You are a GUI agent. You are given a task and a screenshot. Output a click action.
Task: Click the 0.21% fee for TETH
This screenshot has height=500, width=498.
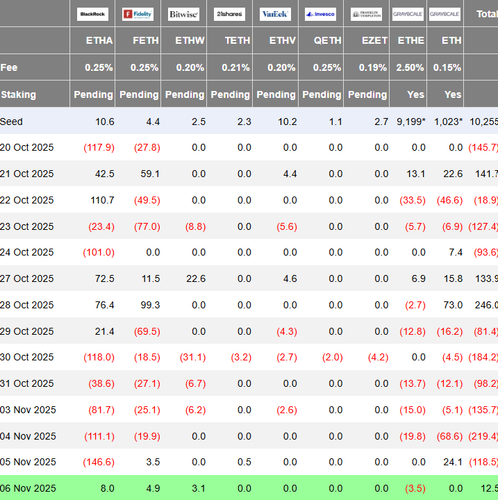click(x=236, y=68)
